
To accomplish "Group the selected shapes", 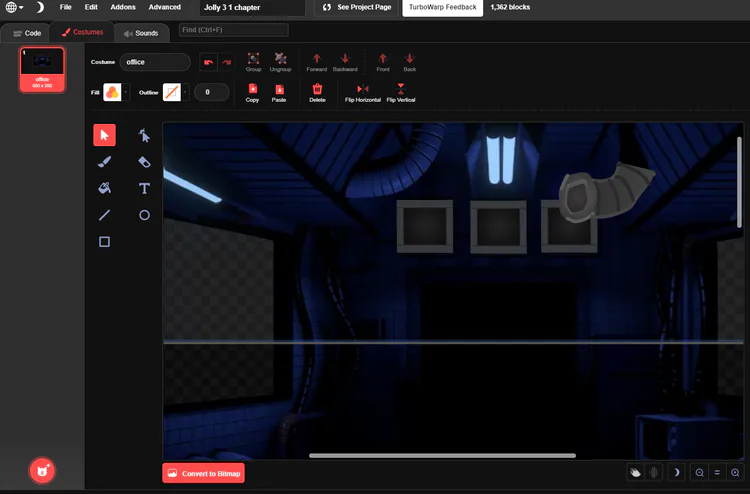I will [254, 62].
